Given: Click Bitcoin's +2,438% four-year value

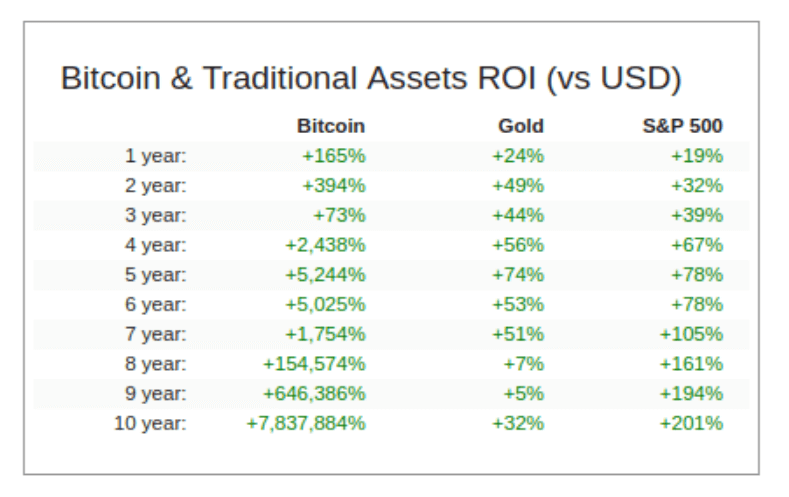Looking at the screenshot, I should tap(325, 245).
